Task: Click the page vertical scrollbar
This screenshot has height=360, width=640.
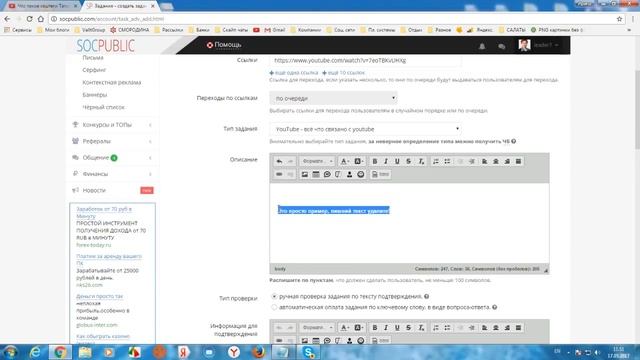Action: 637,110
